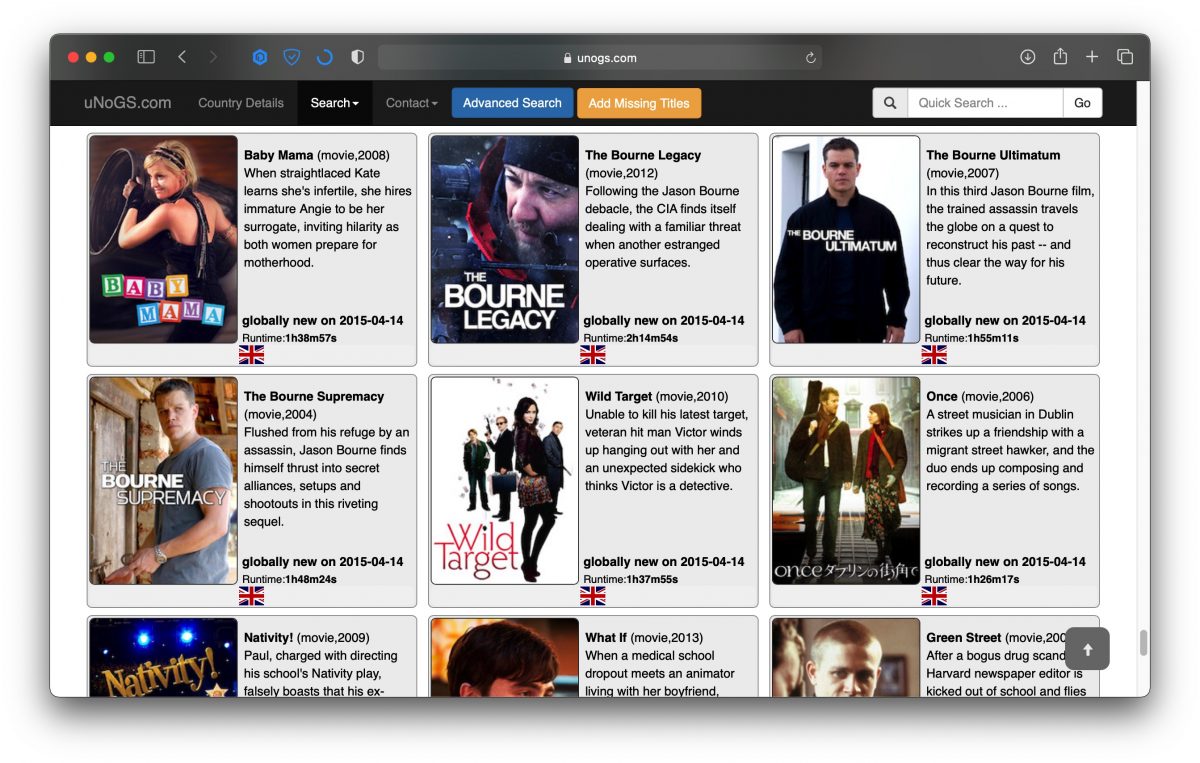The width and height of the screenshot is (1200, 763).
Task: Click UK flag under The Bourne Ultimatum
Action: (x=934, y=355)
